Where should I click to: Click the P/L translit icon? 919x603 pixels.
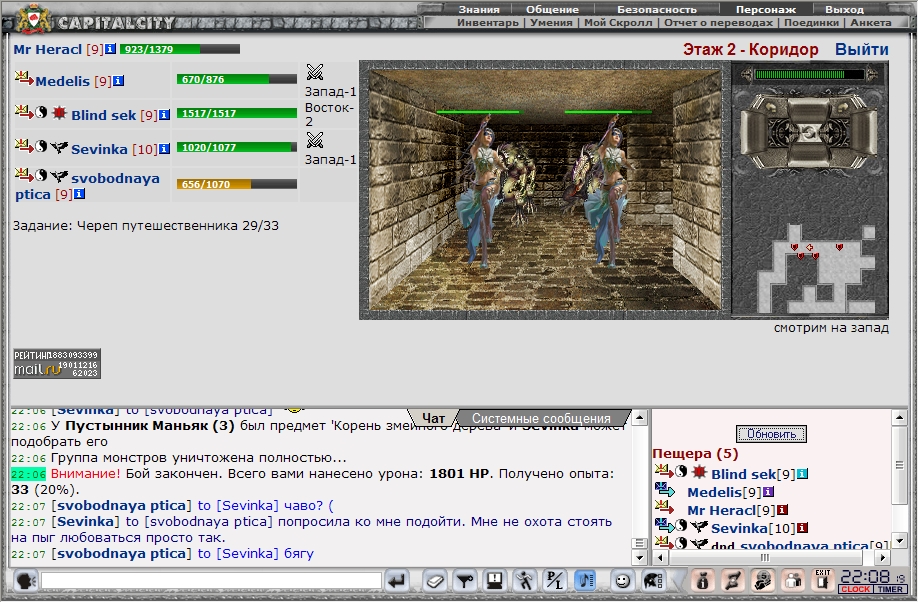[x=554, y=581]
